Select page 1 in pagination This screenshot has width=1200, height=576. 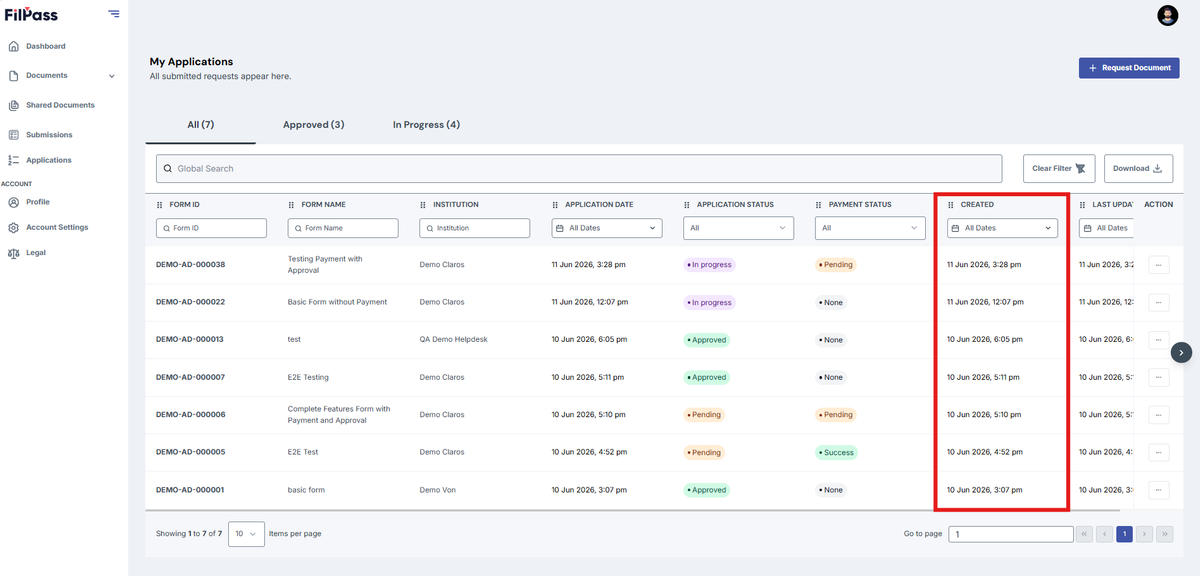(1124, 534)
